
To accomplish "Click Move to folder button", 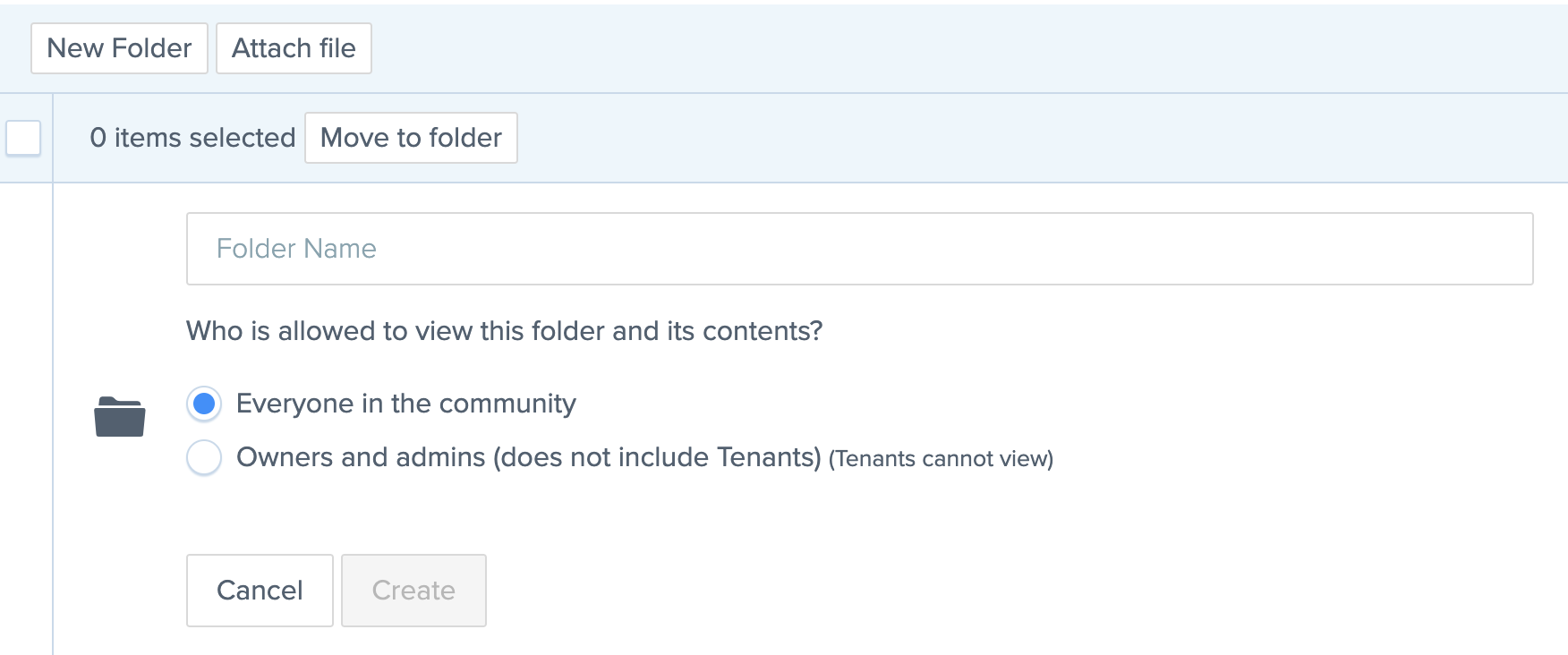I will coord(411,138).
